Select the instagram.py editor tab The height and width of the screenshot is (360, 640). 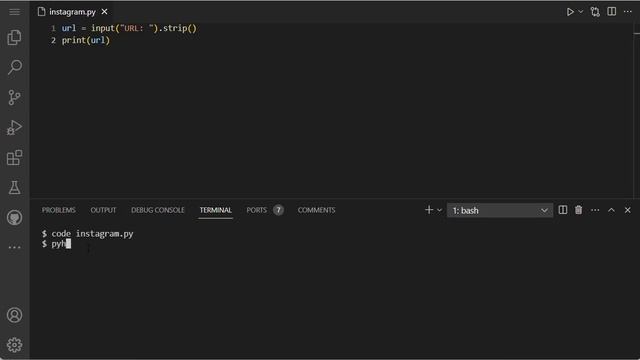(x=72, y=12)
